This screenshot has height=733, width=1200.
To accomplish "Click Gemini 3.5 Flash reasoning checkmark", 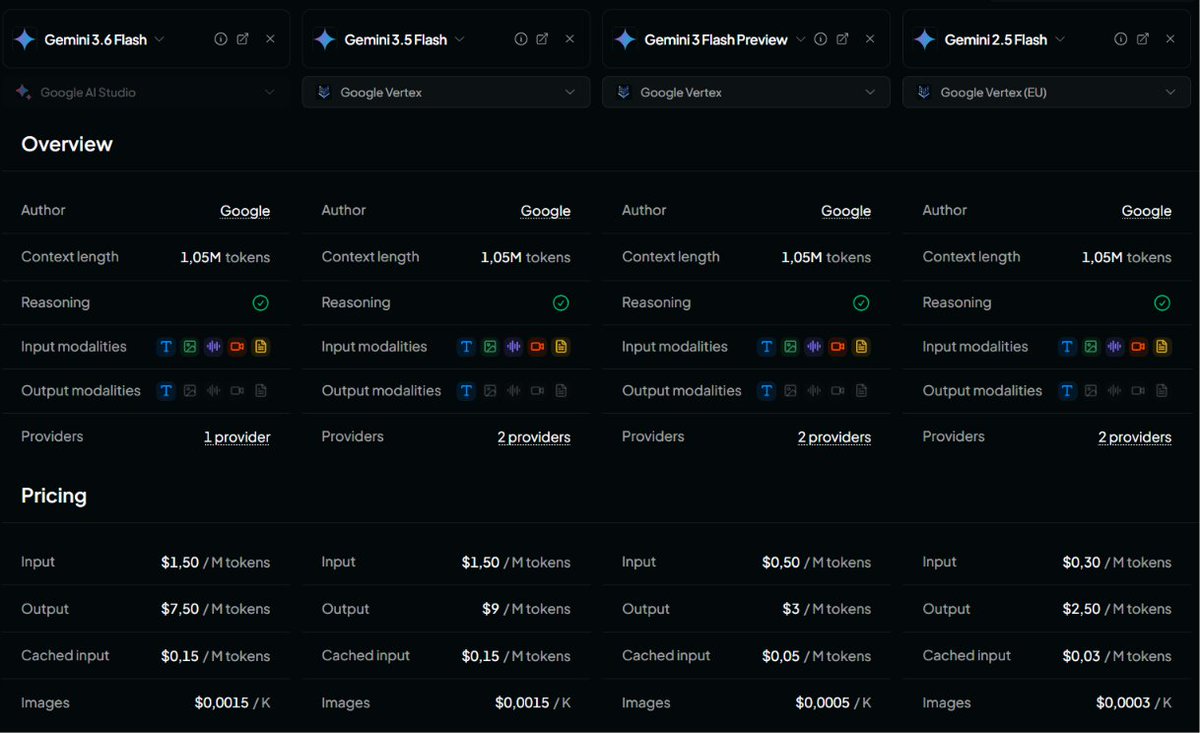I will (x=561, y=303).
